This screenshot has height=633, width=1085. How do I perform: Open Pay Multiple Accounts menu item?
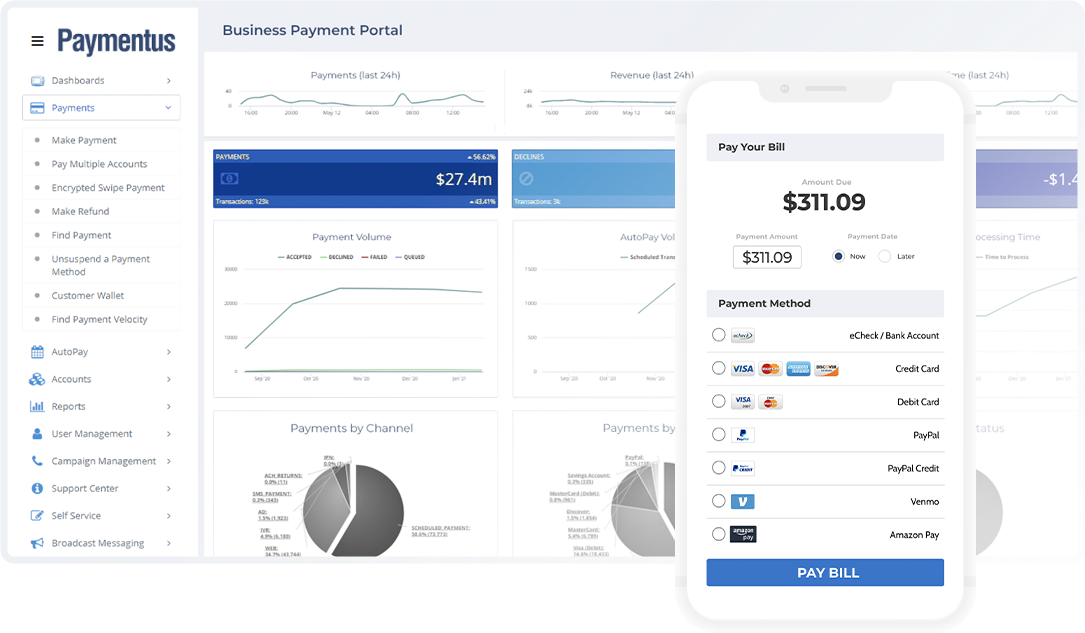(99, 164)
